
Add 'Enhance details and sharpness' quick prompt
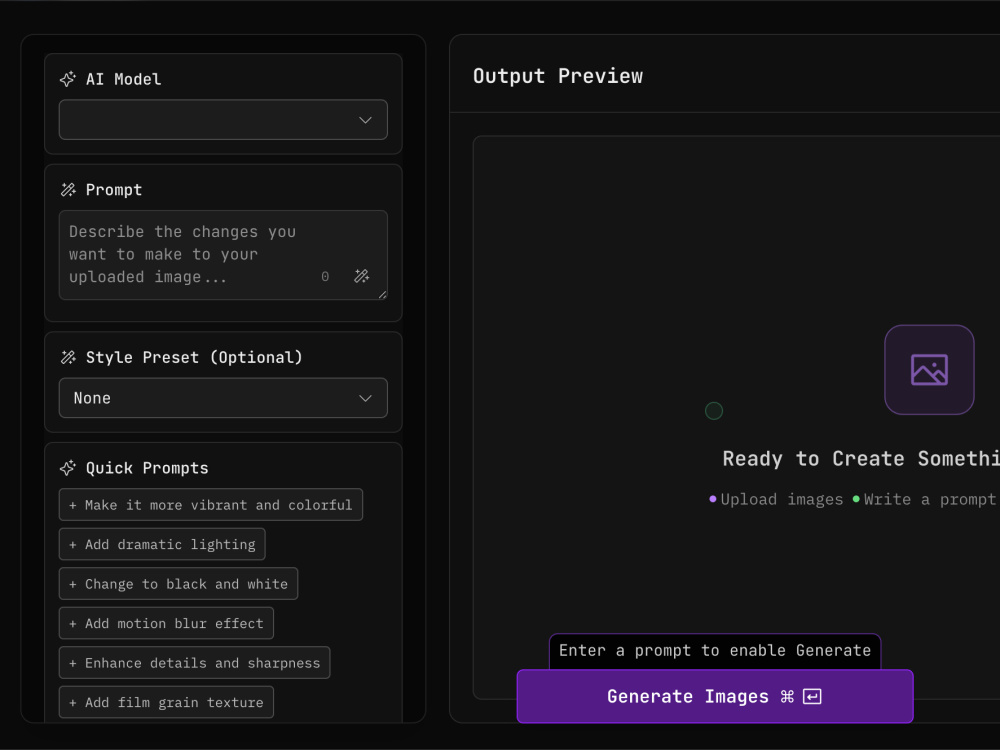tap(195, 663)
